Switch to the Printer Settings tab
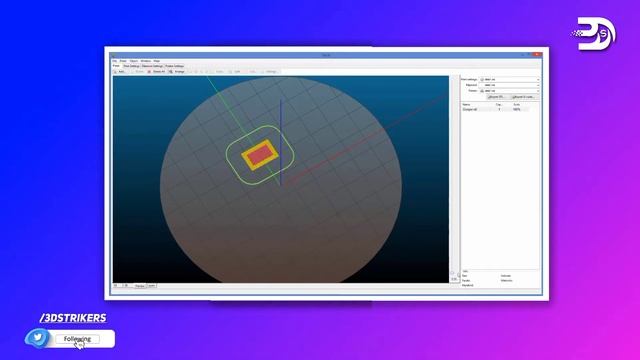The width and height of the screenshot is (640, 360). pyautogui.click(x=174, y=66)
